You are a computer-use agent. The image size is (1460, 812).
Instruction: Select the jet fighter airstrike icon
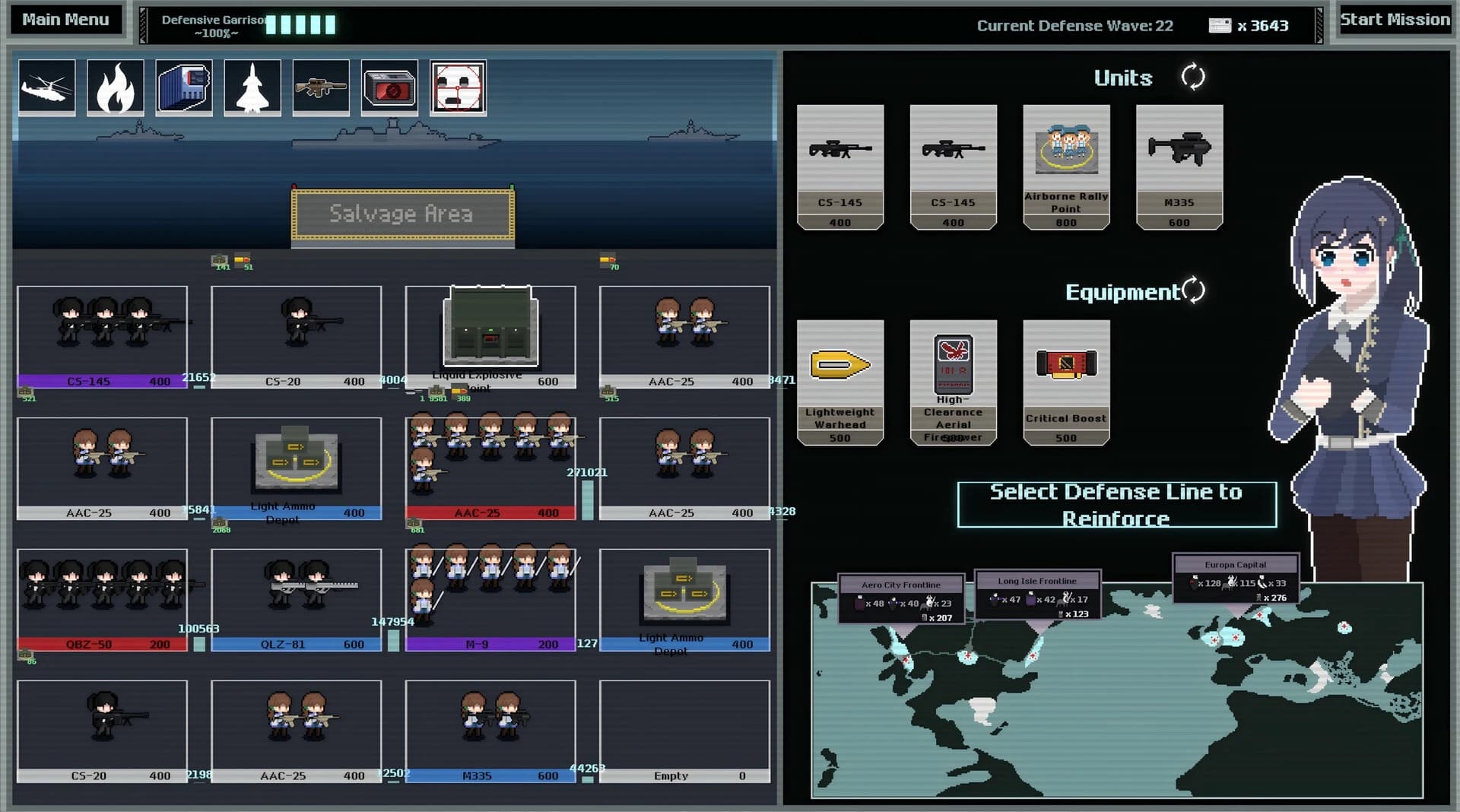[x=252, y=87]
